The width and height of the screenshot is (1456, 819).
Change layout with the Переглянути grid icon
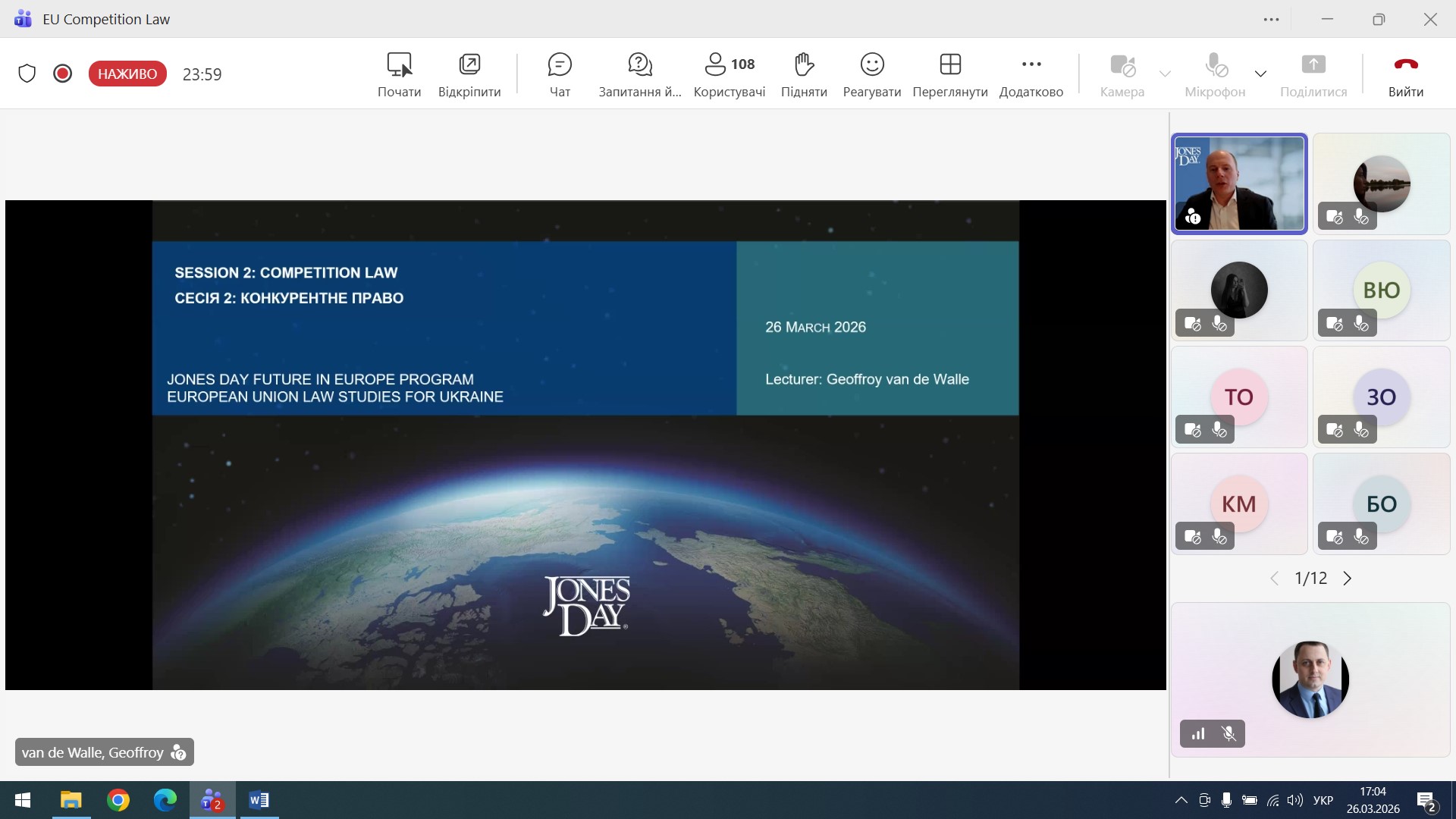(x=950, y=65)
